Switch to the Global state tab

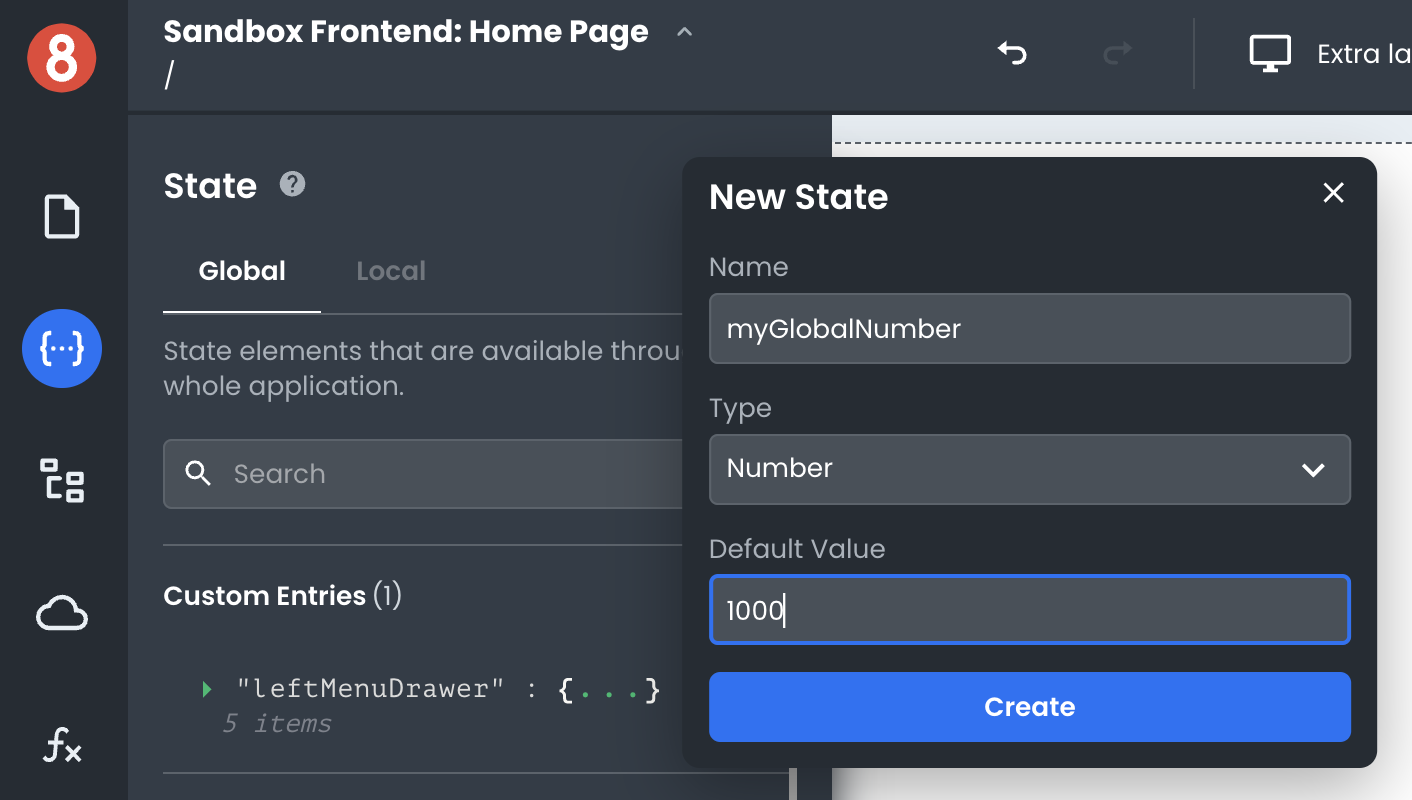click(x=242, y=271)
